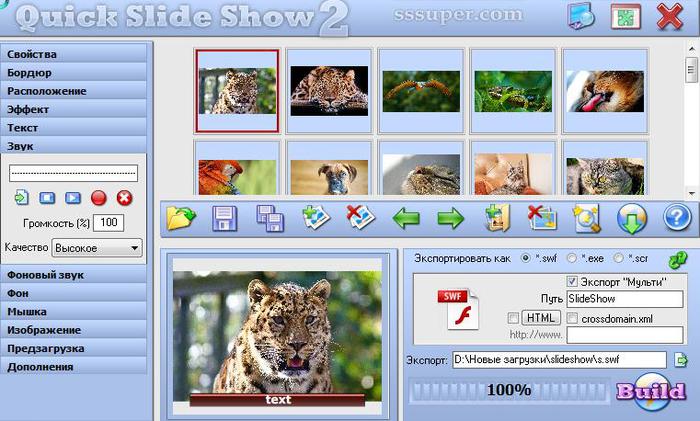Open the preview magnifier icon in the toolbar
The width and height of the screenshot is (700, 421).
click(x=587, y=218)
